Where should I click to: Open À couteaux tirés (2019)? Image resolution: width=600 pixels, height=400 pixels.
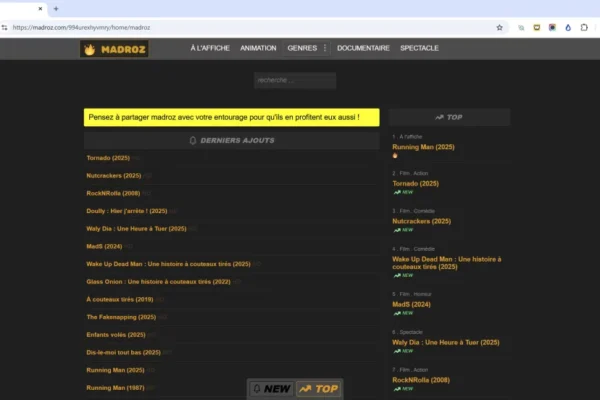click(x=120, y=299)
